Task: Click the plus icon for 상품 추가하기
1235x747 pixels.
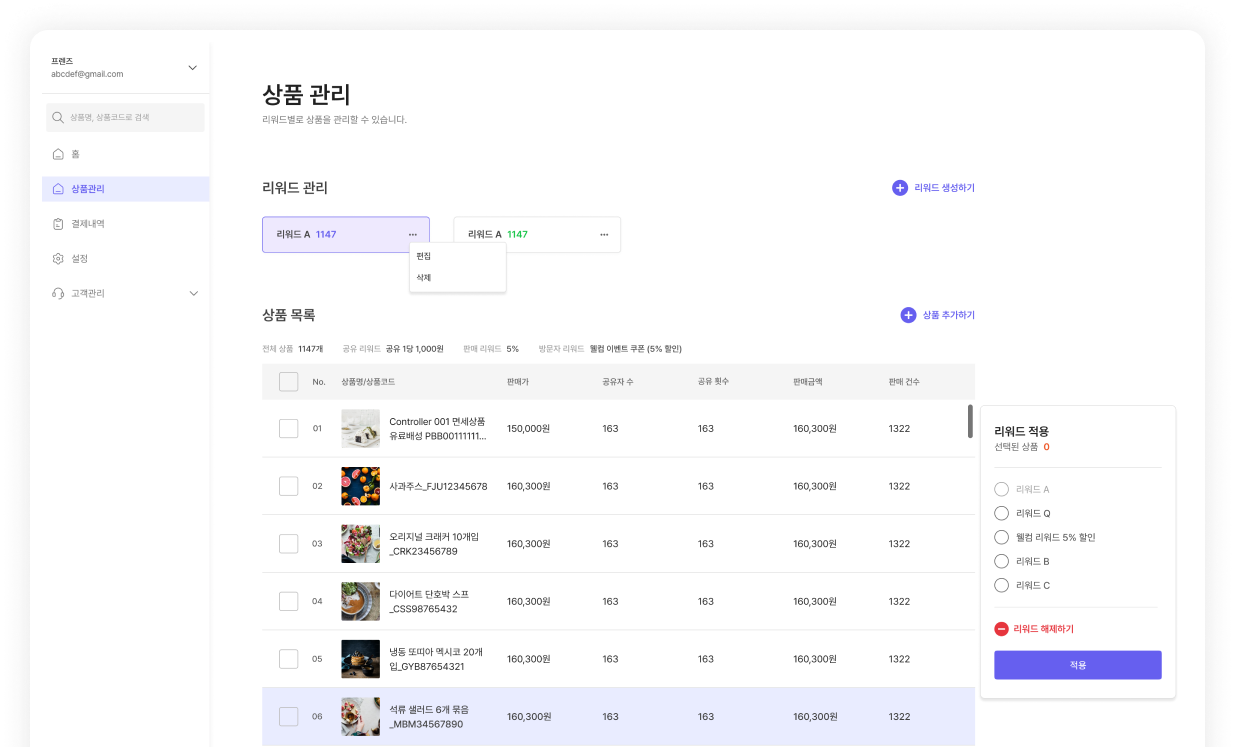Action: tap(908, 315)
